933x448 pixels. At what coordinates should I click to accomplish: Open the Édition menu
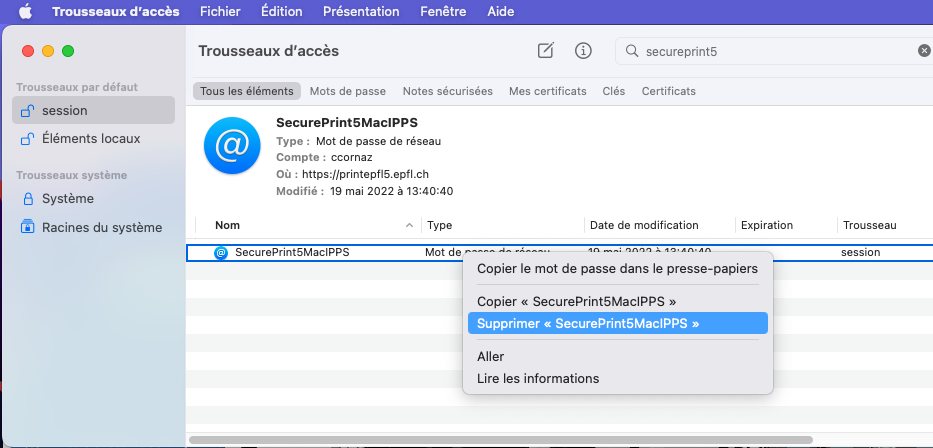[281, 11]
